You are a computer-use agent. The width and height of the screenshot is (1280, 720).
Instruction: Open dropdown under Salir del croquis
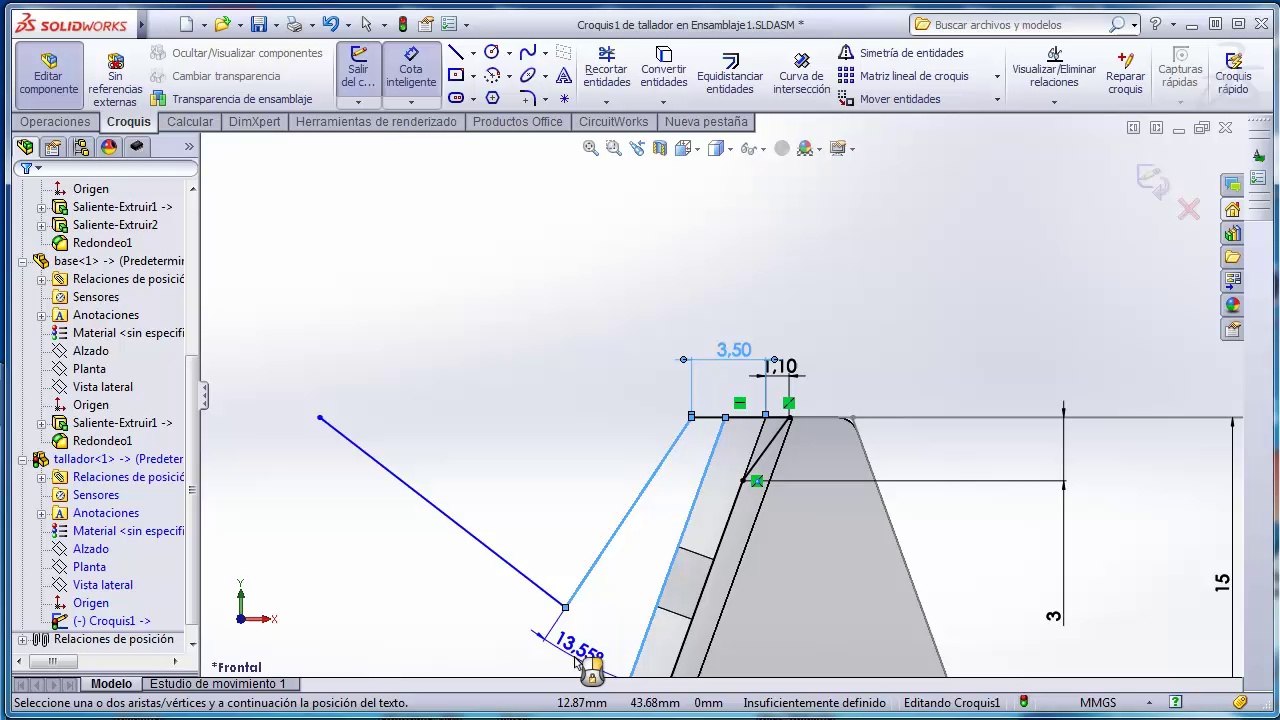click(x=358, y=102)
